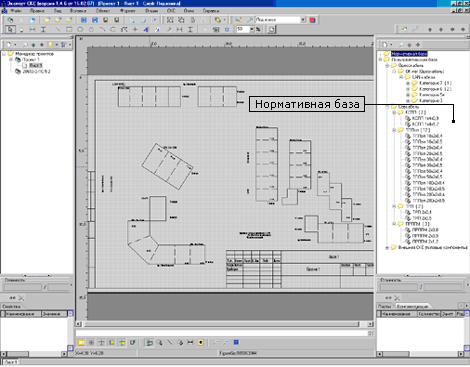Image resolution: width=470 pixels, height=367 pixels.
Task: Toggle the green grid snap icon below canvas
Action: pyautogui.click(x=101, y=342)
